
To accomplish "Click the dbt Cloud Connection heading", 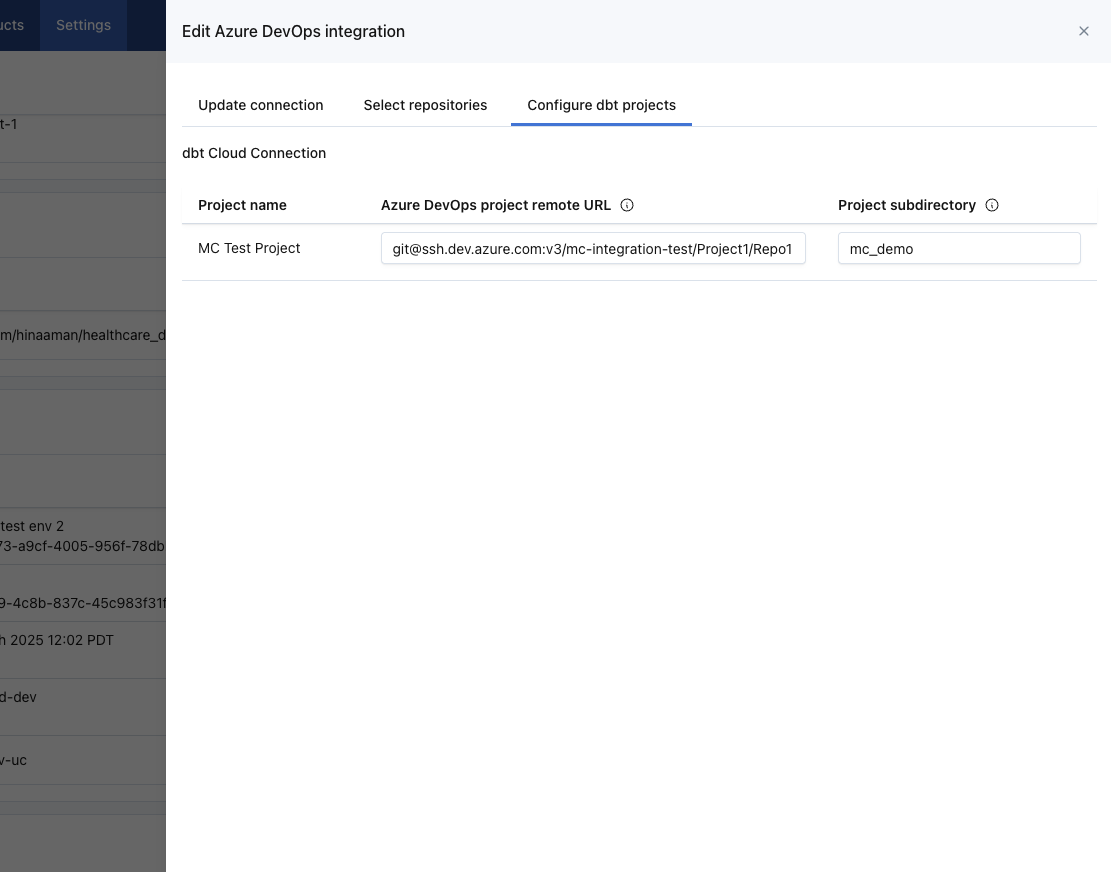I will (x=254, y=153).
